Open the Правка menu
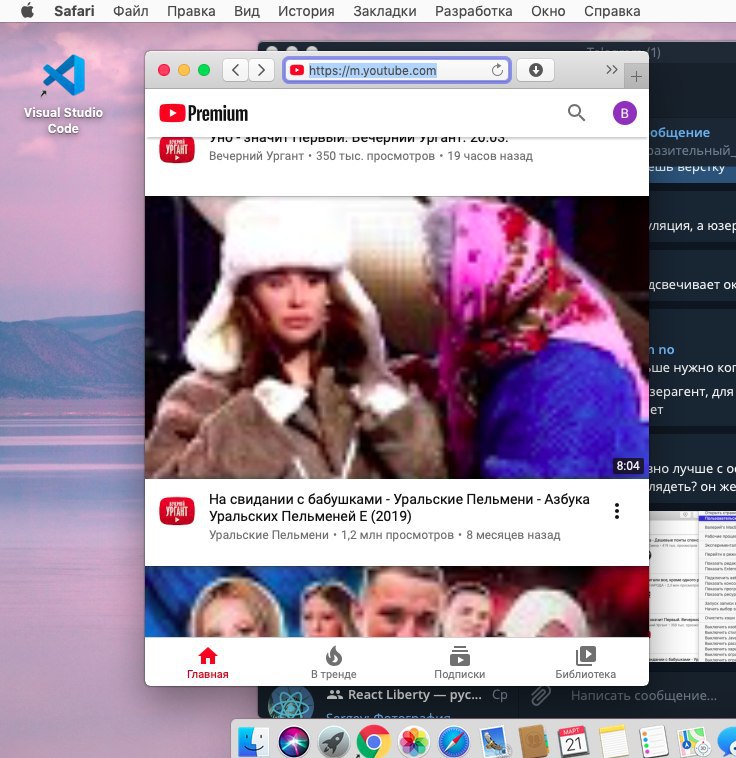 click(x=191, y=11)
